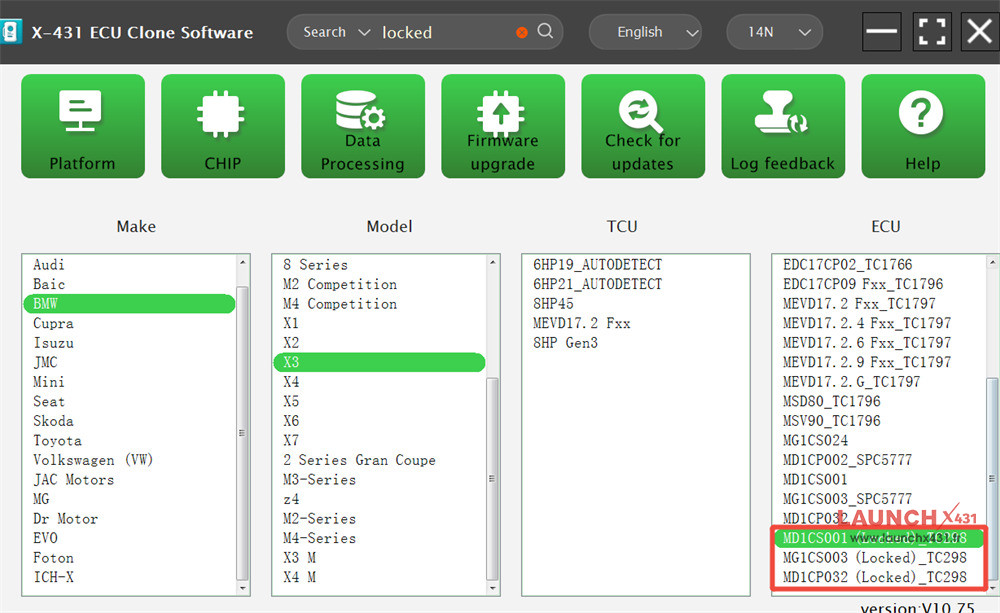Choose M3-Series model
The height and width of the screenshot is (613, 1000).
(x=320, y=480)
